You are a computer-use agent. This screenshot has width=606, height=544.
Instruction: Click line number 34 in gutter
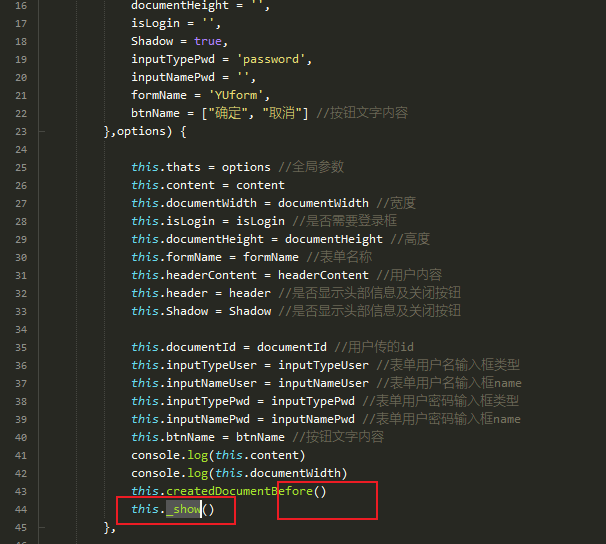(x=21, y=330)
